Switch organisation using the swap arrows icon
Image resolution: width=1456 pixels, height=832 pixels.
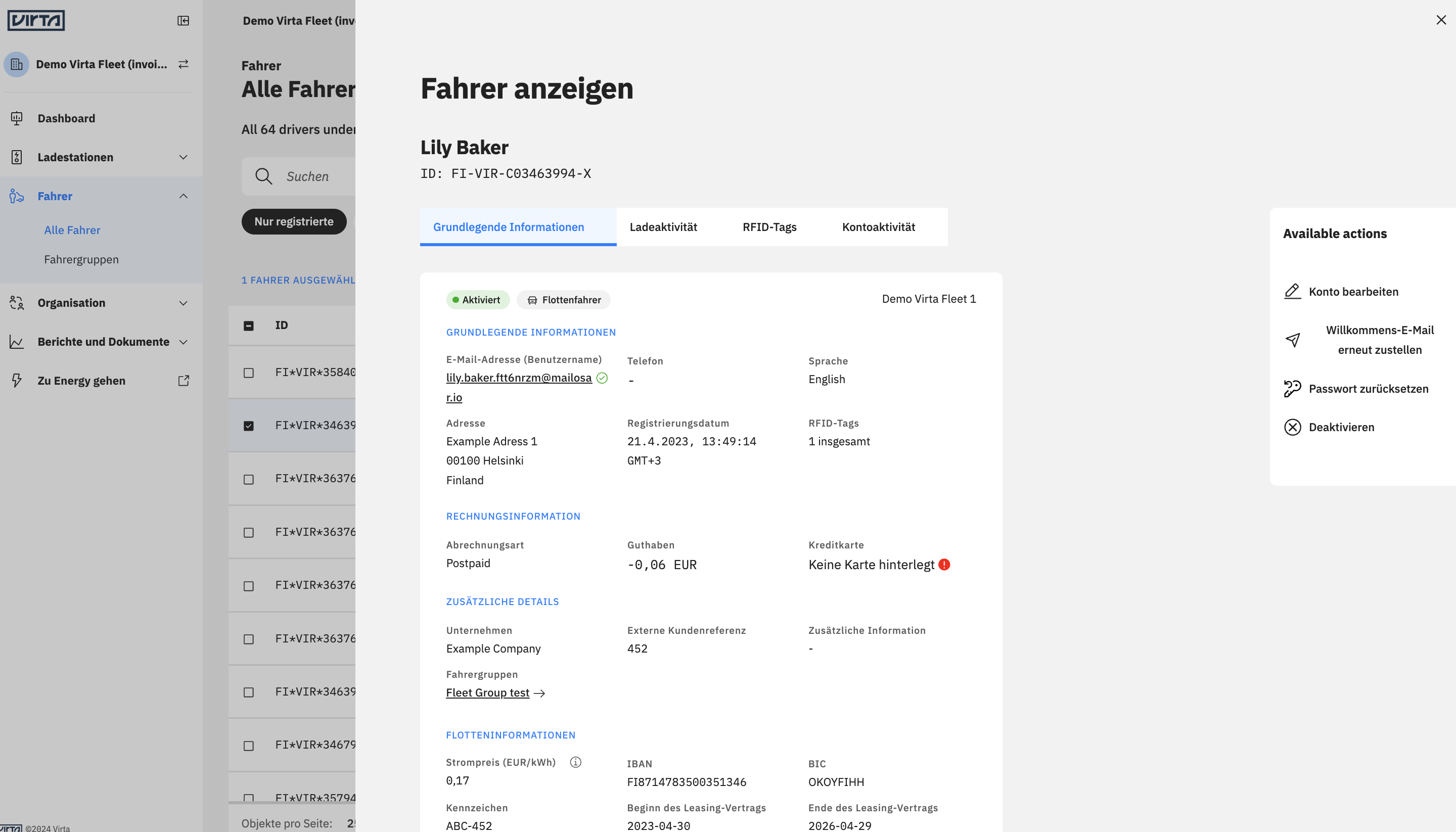pos(184,64)
